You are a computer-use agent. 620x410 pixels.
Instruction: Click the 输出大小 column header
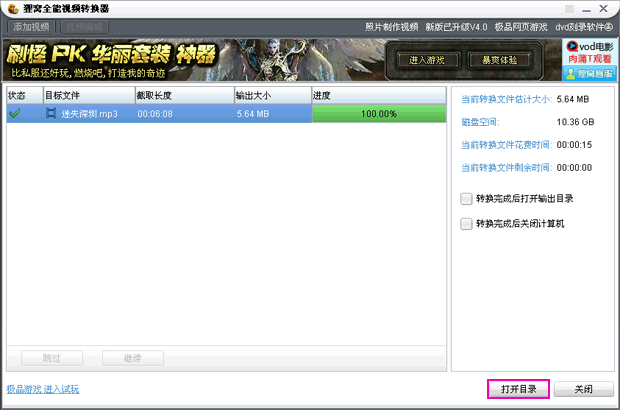[x=273, y=95]
